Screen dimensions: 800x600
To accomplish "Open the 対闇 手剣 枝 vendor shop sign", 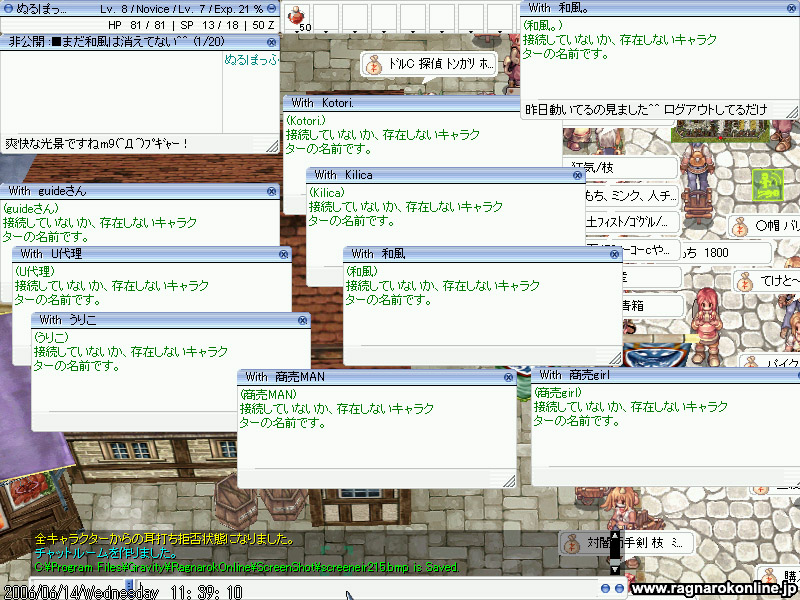I will [627, 543].
